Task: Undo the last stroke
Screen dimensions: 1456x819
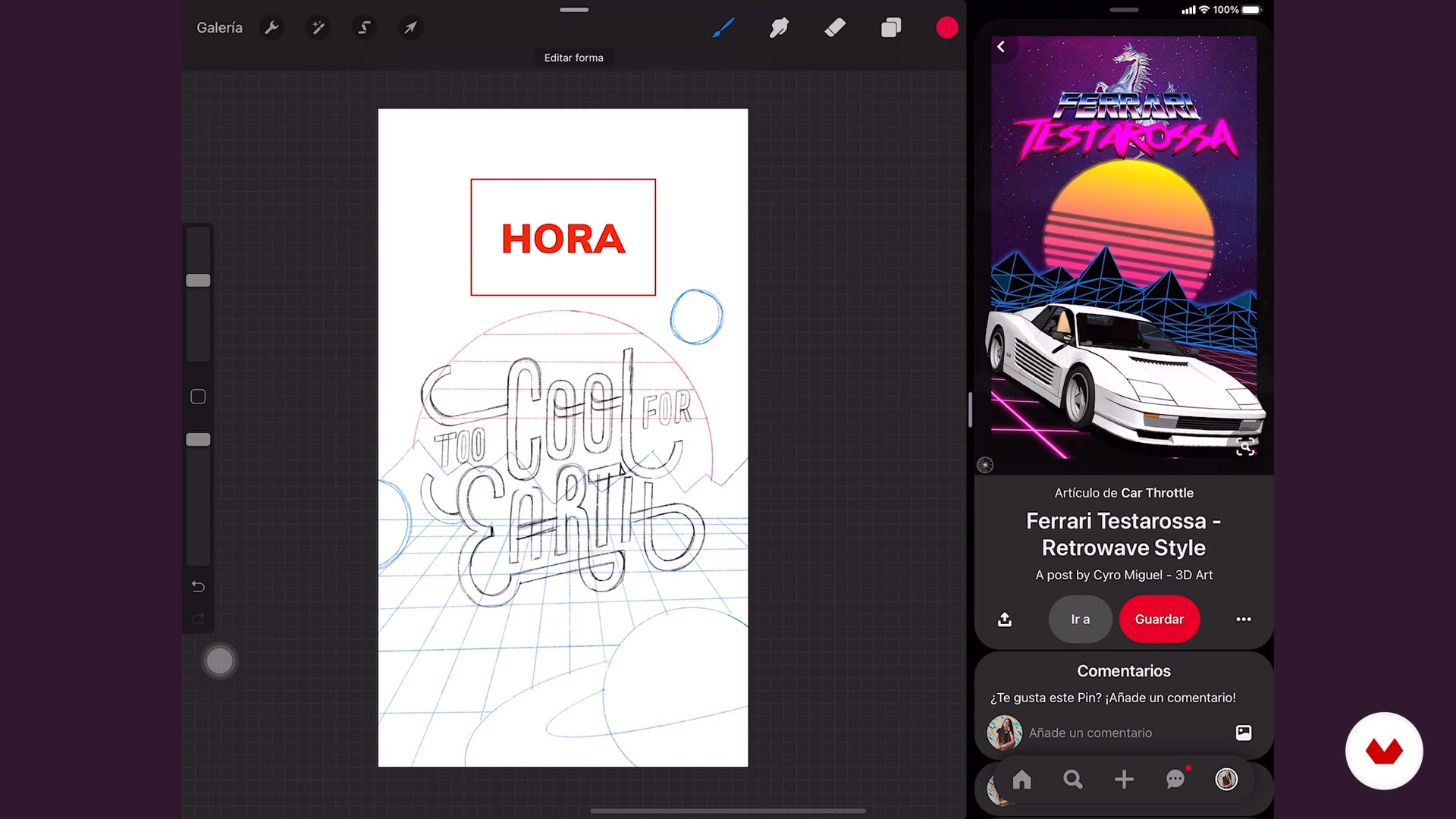Action: 198,586
